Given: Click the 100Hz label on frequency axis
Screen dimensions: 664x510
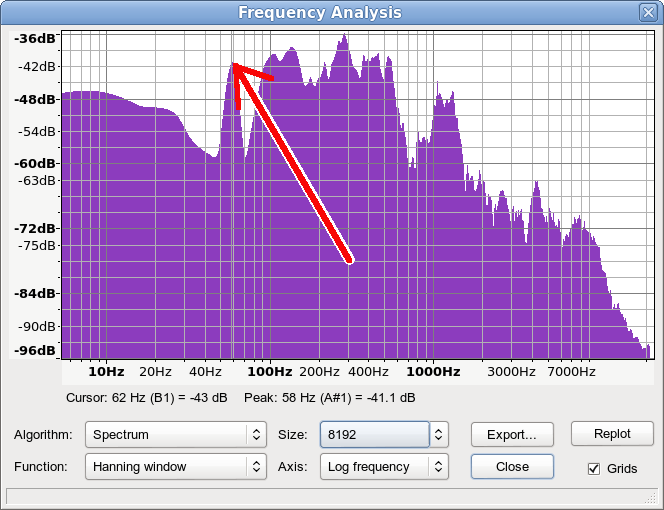Looking at the screenshot, I should (x=269, y=372).
